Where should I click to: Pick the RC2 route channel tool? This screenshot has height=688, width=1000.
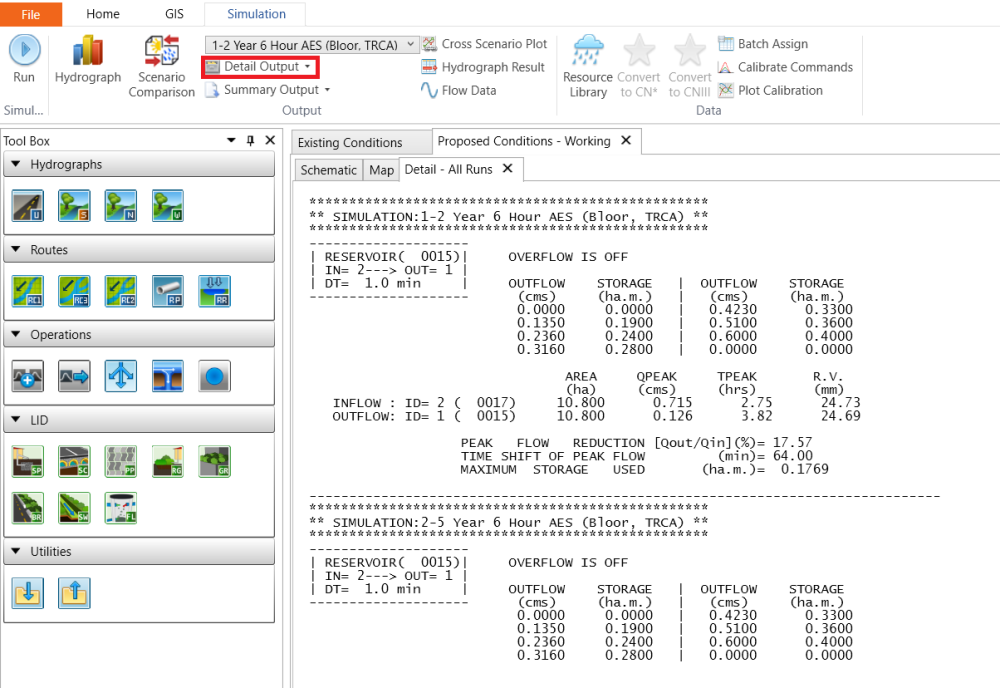(121, 291)
